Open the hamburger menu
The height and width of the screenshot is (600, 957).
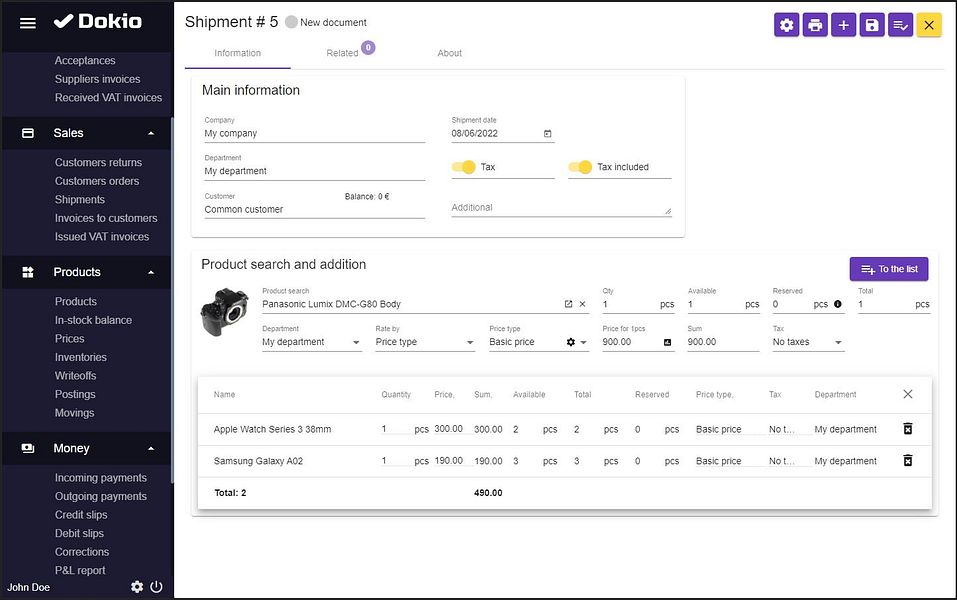pyautogui.click(x=27, y=23)
